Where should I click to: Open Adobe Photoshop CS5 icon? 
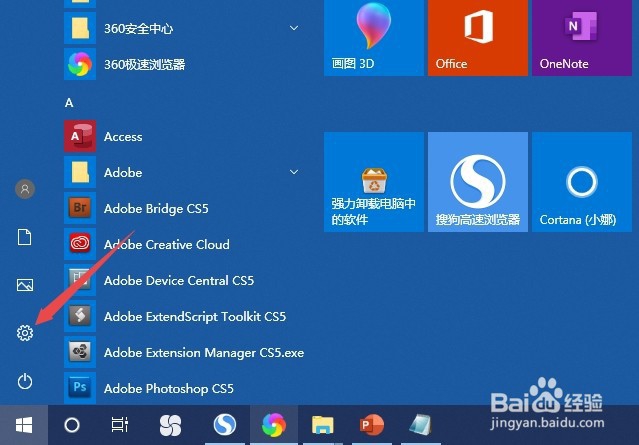point(80,388)
